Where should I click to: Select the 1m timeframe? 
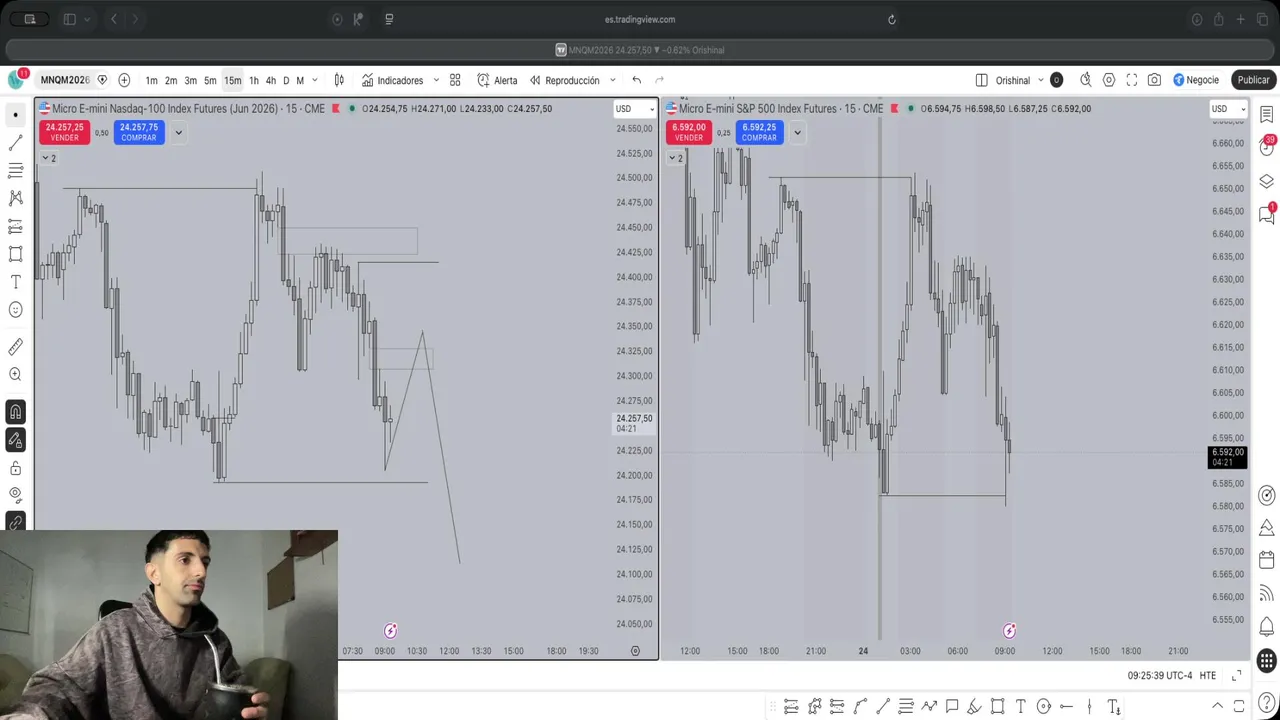pos(151,80)
